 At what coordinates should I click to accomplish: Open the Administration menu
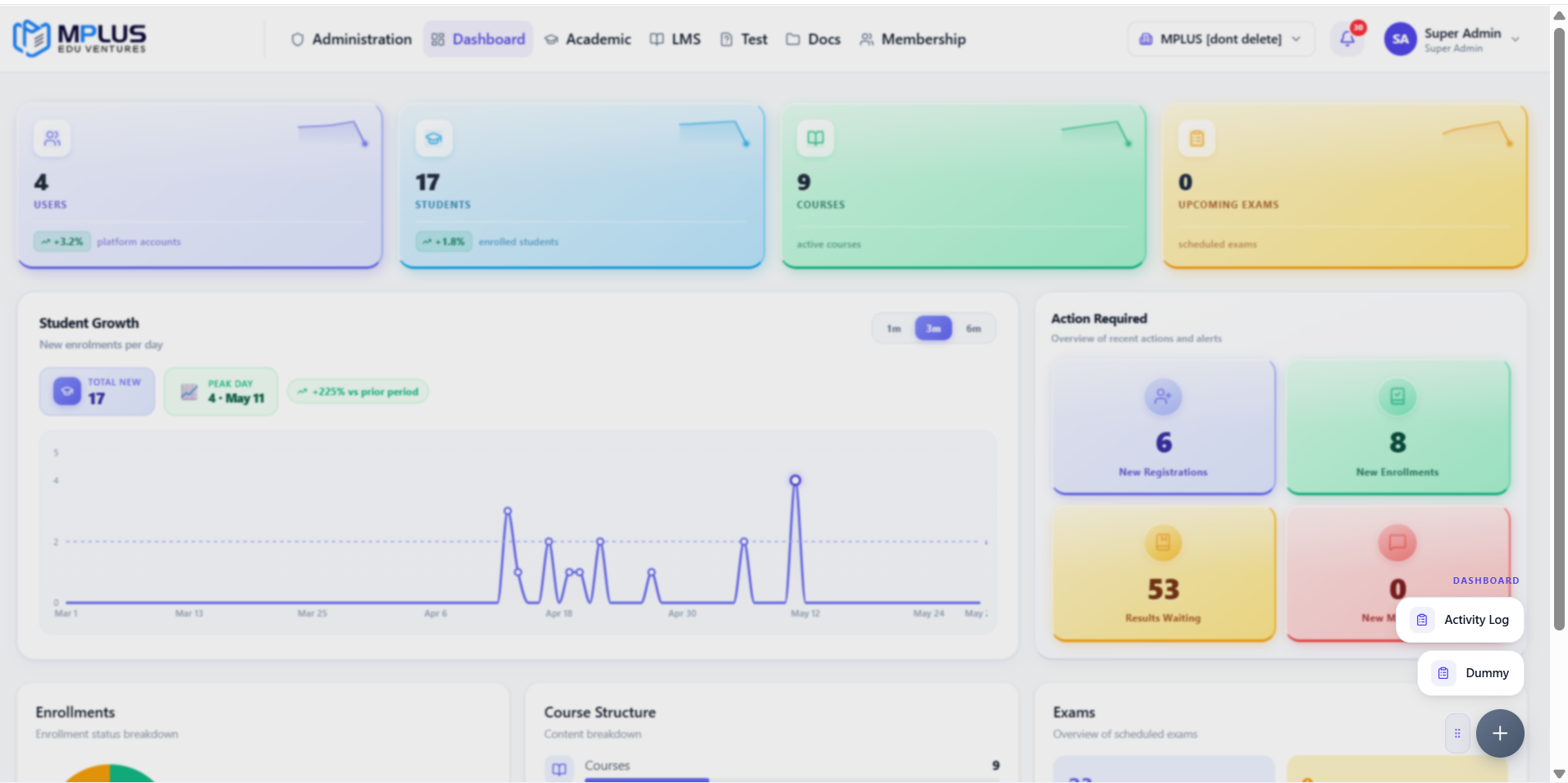[x=351, y=39]
